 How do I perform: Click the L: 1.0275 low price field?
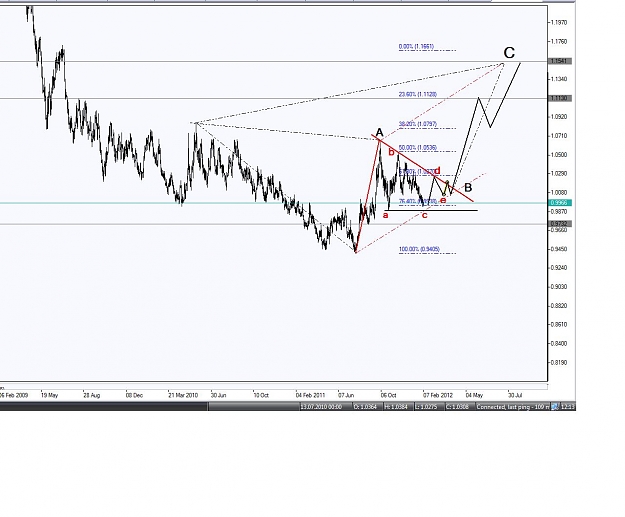click(426, 407)
